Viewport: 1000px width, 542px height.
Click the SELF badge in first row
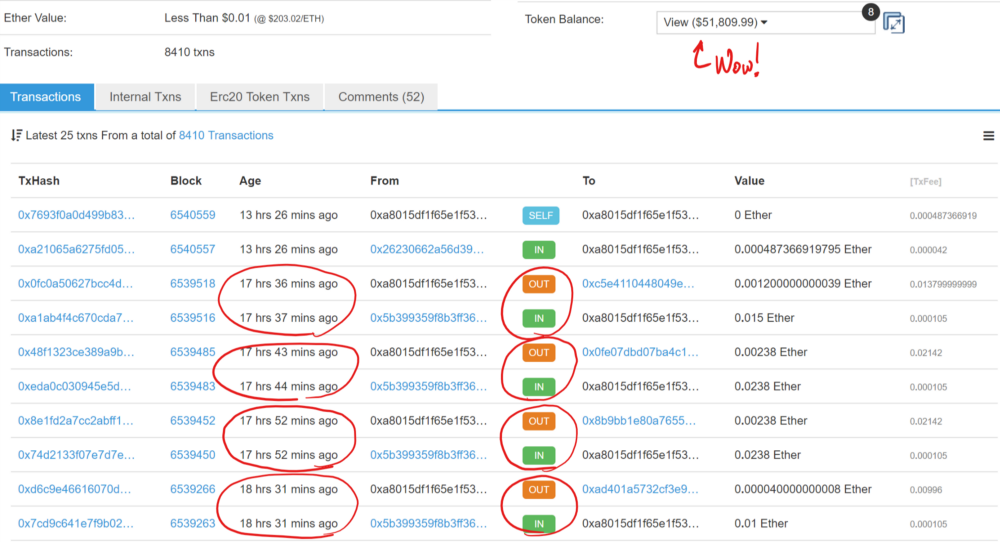pos(540,216)
